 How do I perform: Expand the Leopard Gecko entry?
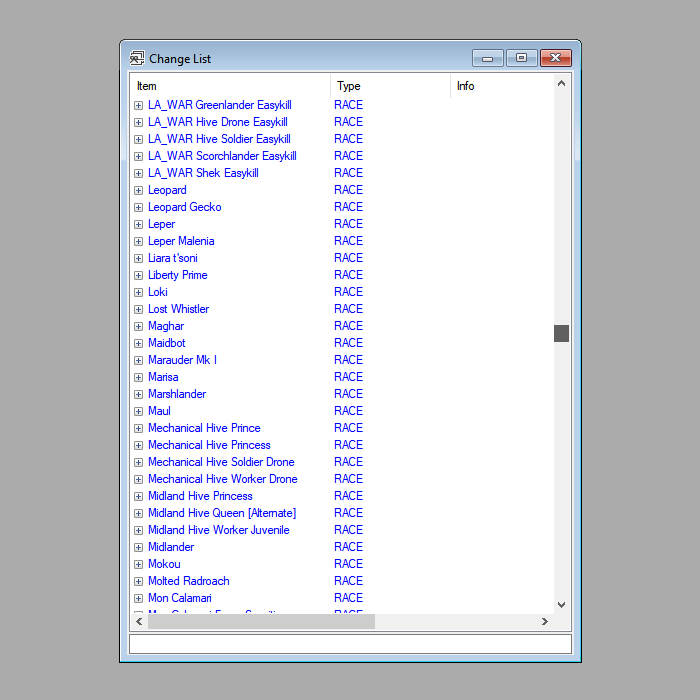[138, 208]
